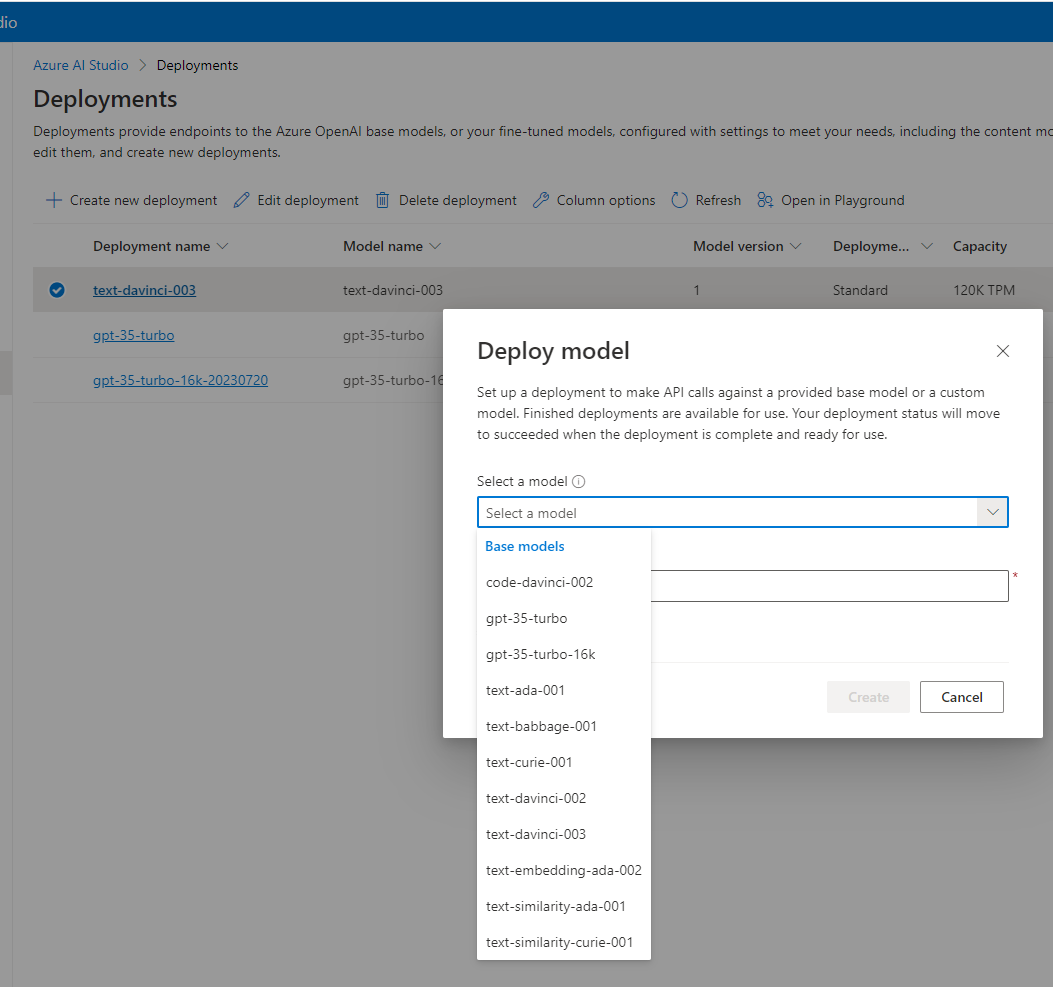Screen dimensions: 1053x987
Task: Click the Edit deployment label
Action: click(x=308, y=200)
